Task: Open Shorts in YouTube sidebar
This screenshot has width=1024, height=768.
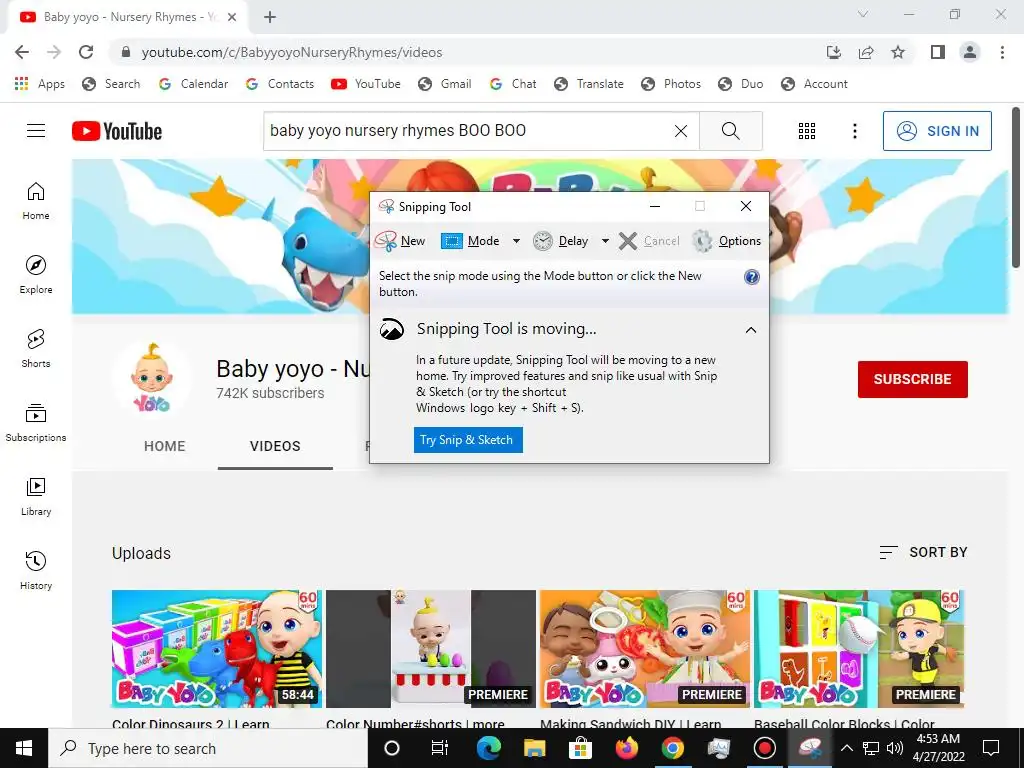Action: (36, 349)
